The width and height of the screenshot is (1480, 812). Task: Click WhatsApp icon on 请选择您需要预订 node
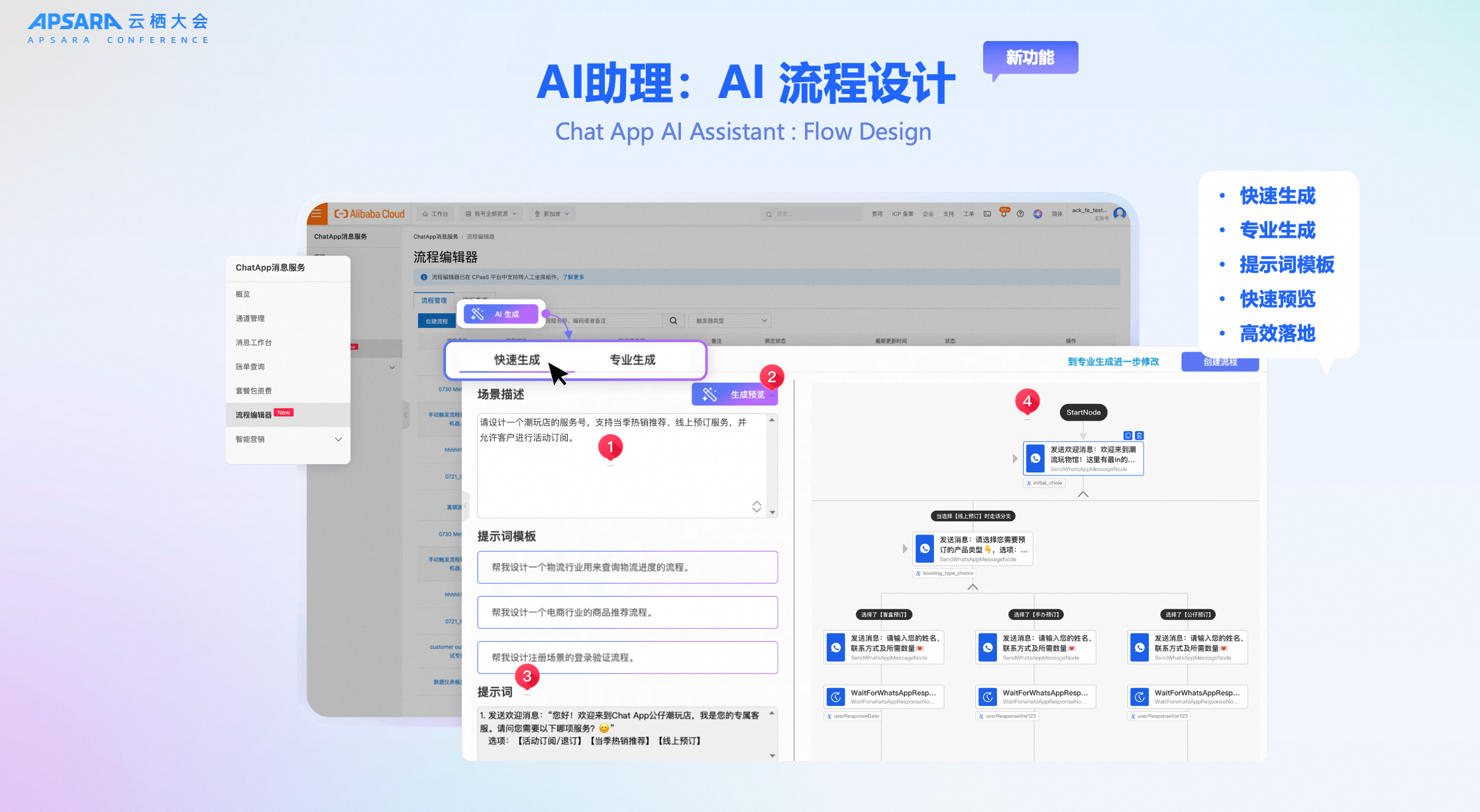click(x=925, y=548)
